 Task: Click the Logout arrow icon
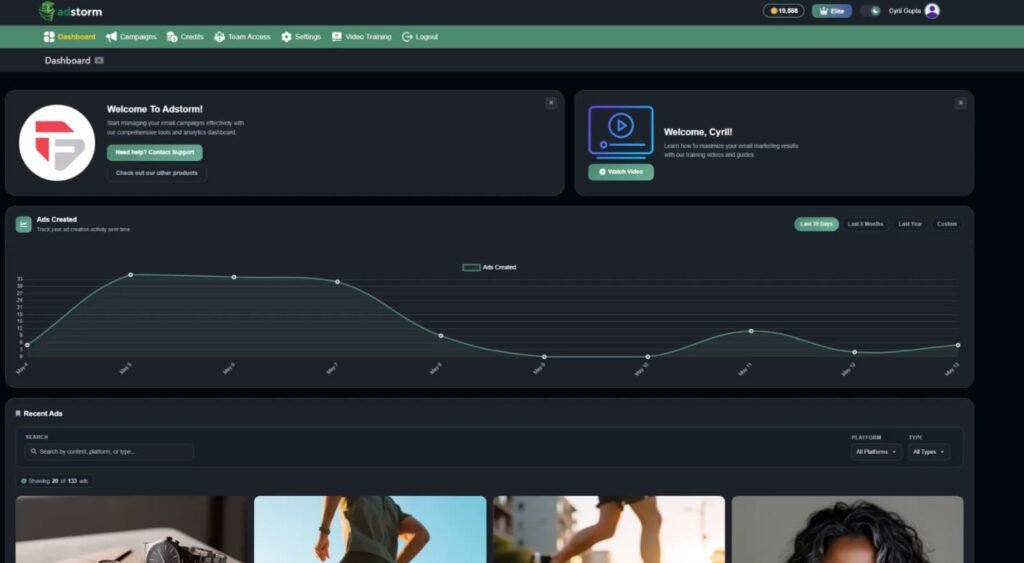(407, 37)
